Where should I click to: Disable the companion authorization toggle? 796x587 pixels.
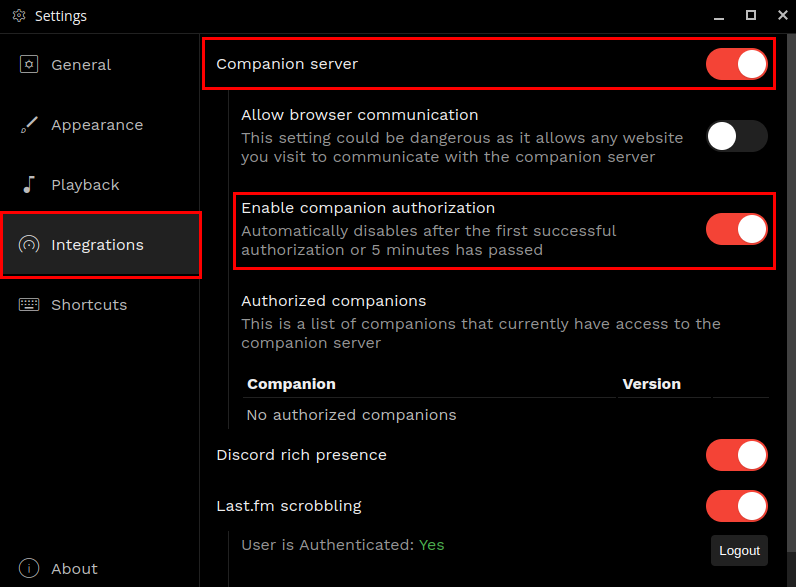click(x=736, y=229)
